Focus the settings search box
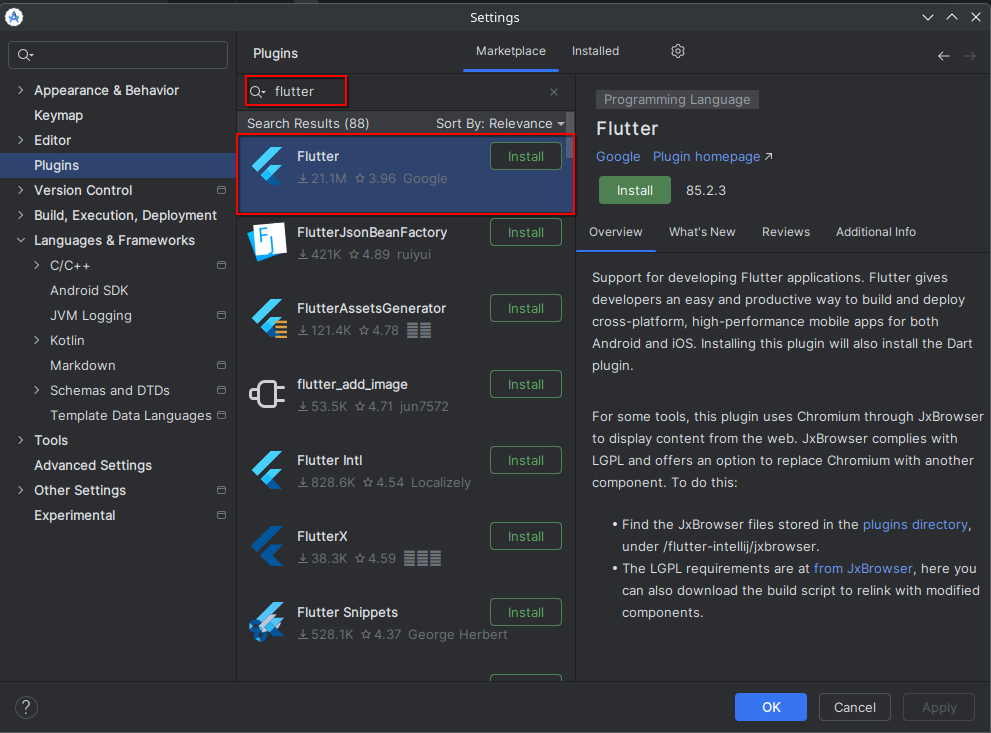991x733 pixels. (x=118, y=55)
